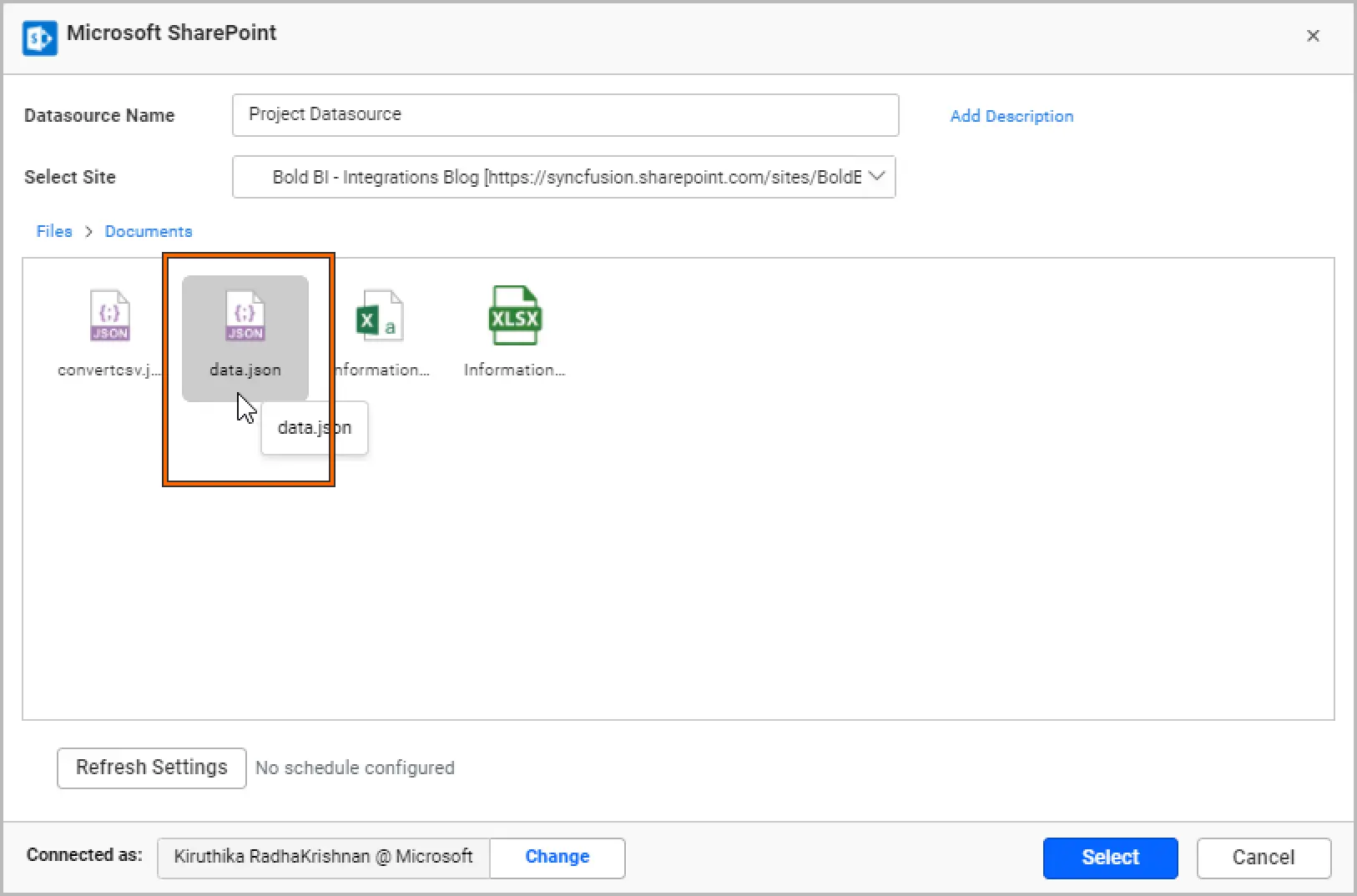This screenshot has width=1357, height=896.
Task: Select the green XLSX Information file icon
Action: 515,316
